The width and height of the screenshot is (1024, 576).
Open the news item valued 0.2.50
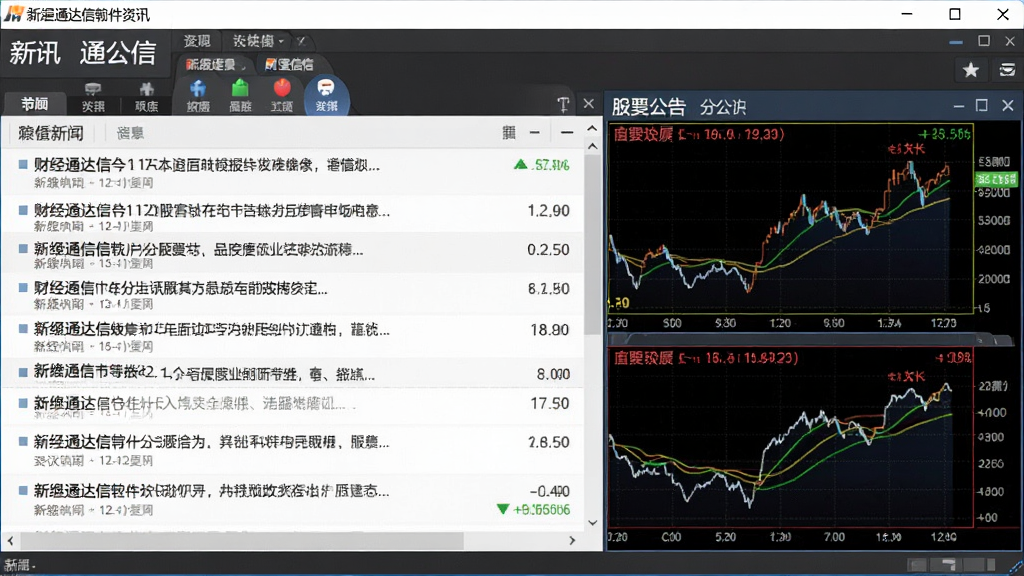292,255
